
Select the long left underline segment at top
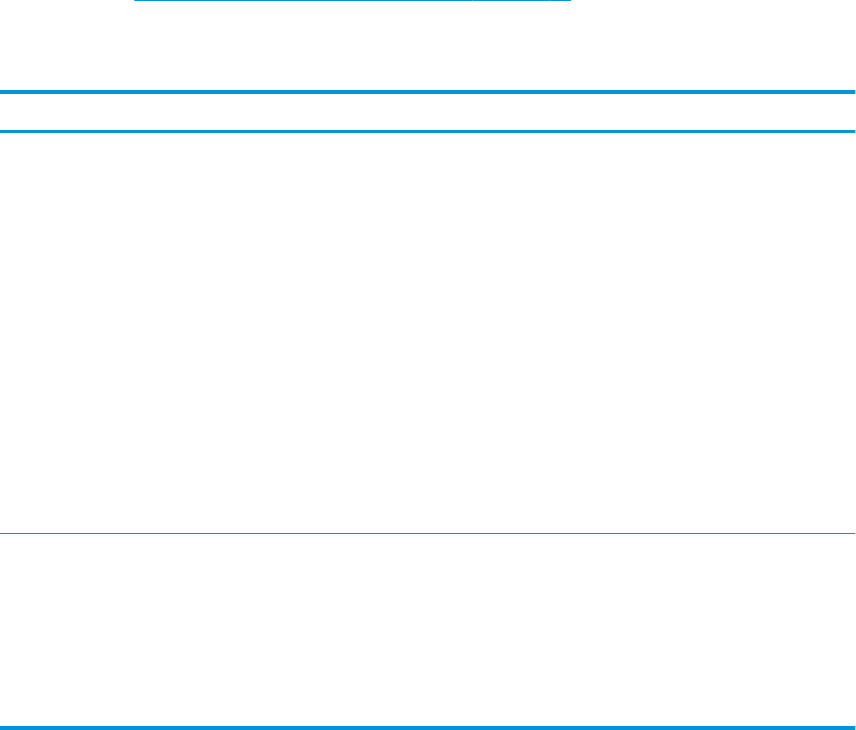click(303, 1)
